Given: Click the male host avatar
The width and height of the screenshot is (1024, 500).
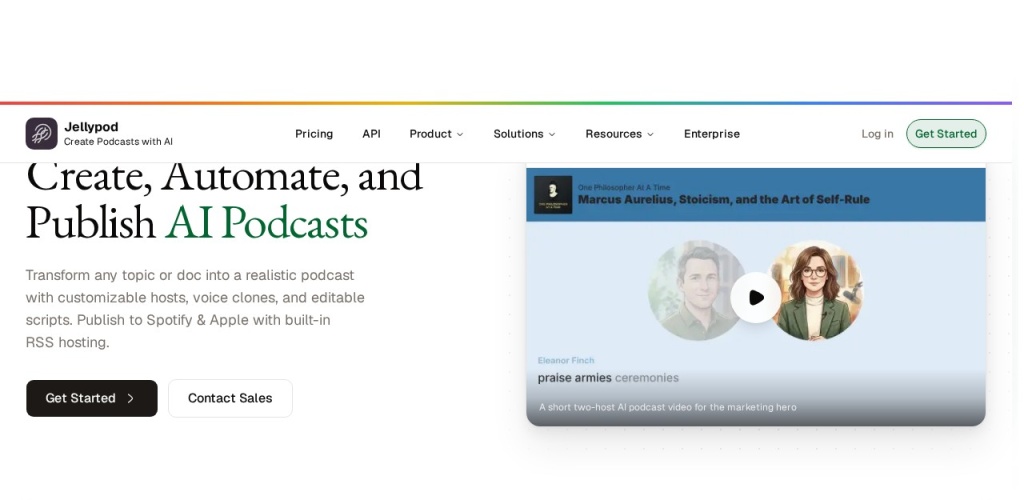Looking at the screenshot, I should click(x=697, y=290).
